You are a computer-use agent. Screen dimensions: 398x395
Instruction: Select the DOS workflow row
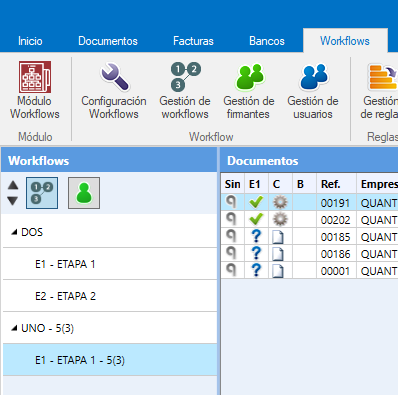tap(110, 232)
